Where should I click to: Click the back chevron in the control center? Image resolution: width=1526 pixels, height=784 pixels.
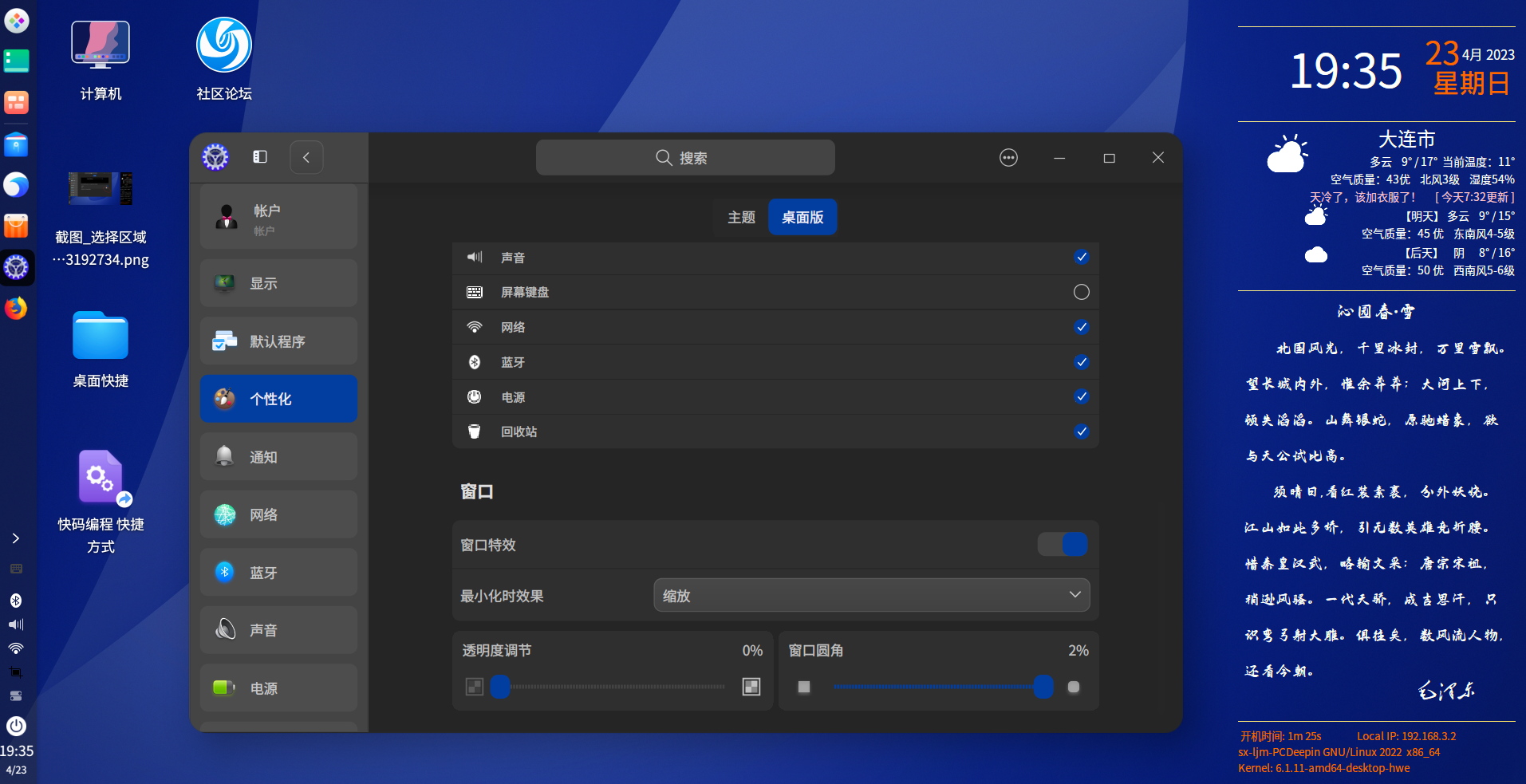tap(306, 157)
